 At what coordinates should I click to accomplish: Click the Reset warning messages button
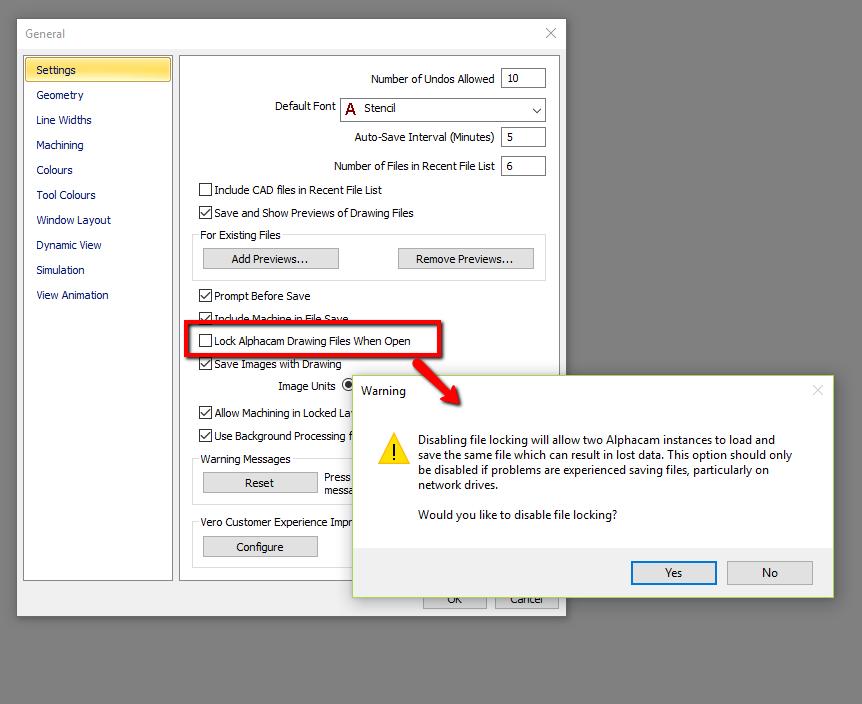pyautogui.click(x=260, y=483)
